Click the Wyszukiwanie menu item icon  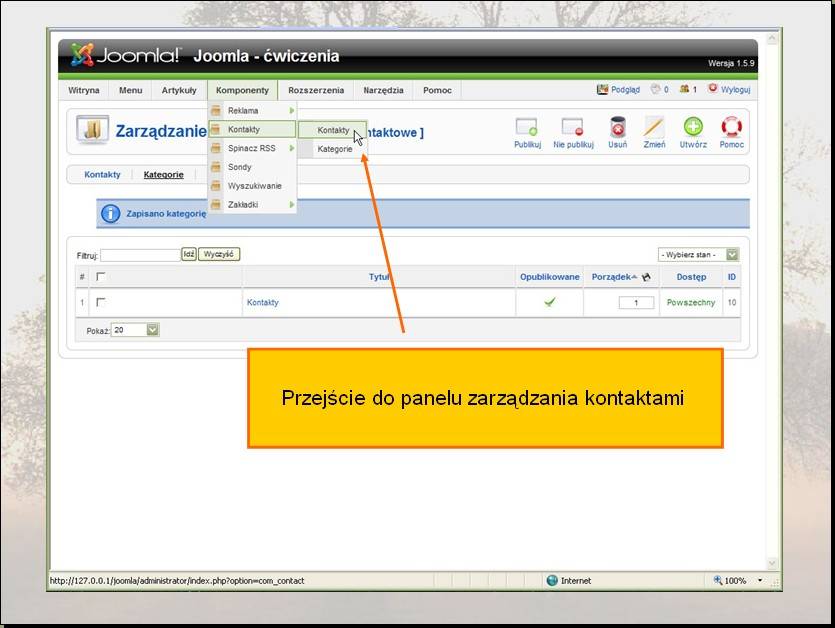pos(216,186)
